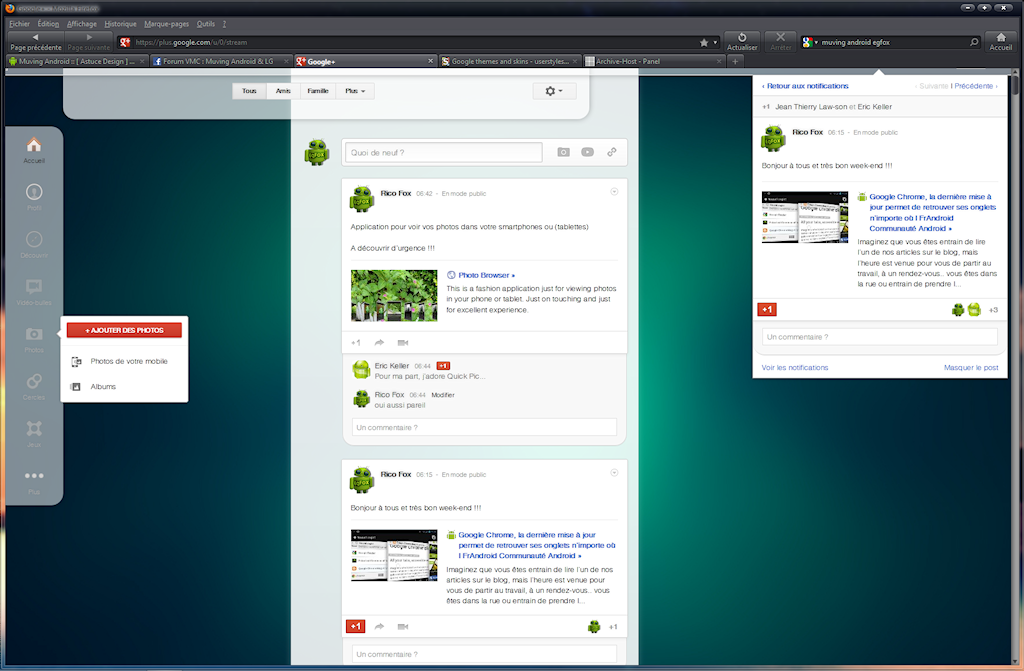Open the Outils menu
The image size is (1024, 671).
coord(206,24)
